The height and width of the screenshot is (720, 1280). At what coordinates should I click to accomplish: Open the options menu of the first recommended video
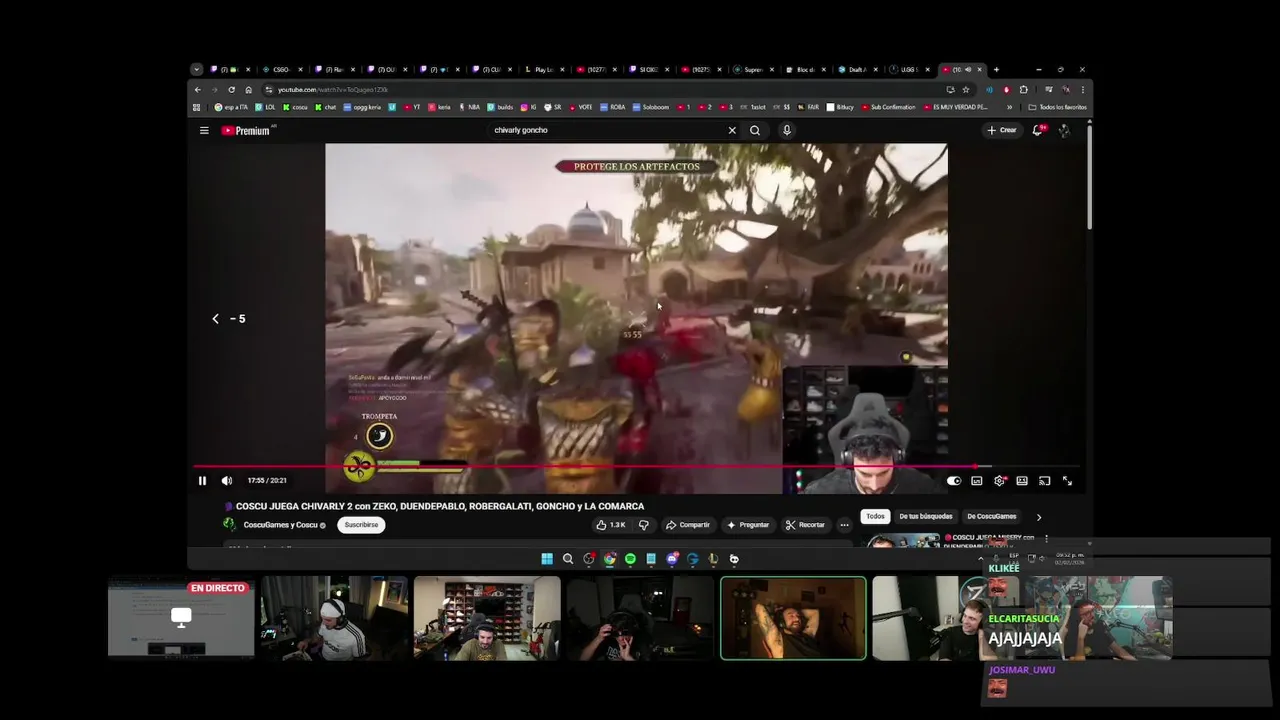pyautogui.click(x=1046, y=538)
